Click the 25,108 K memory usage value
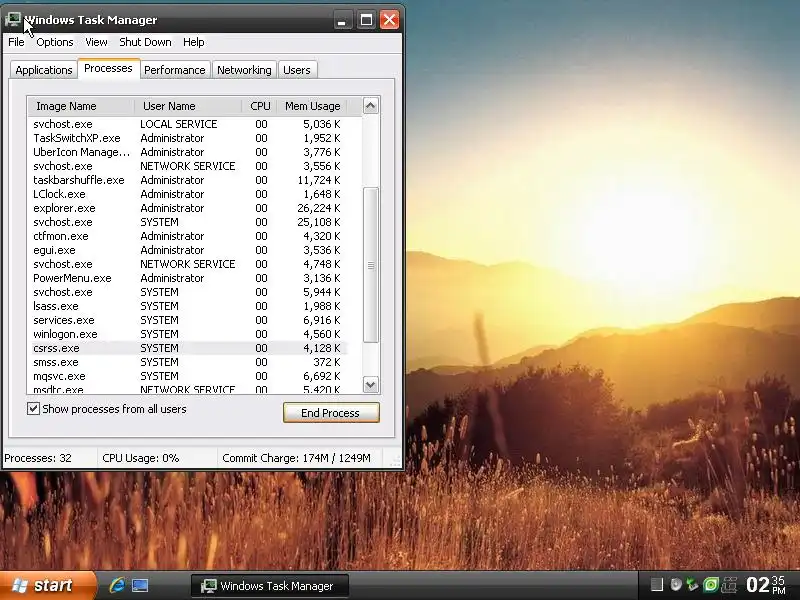The width and height of the screenshot is (800, 600). tap(318, 222)
